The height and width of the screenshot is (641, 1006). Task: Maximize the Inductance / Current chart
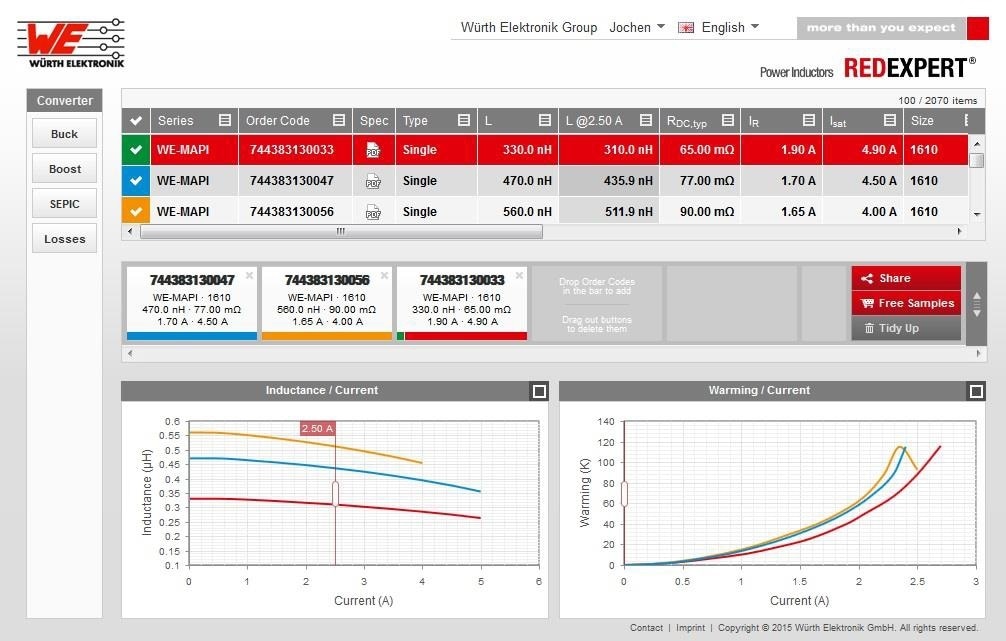tap(540, 391)
